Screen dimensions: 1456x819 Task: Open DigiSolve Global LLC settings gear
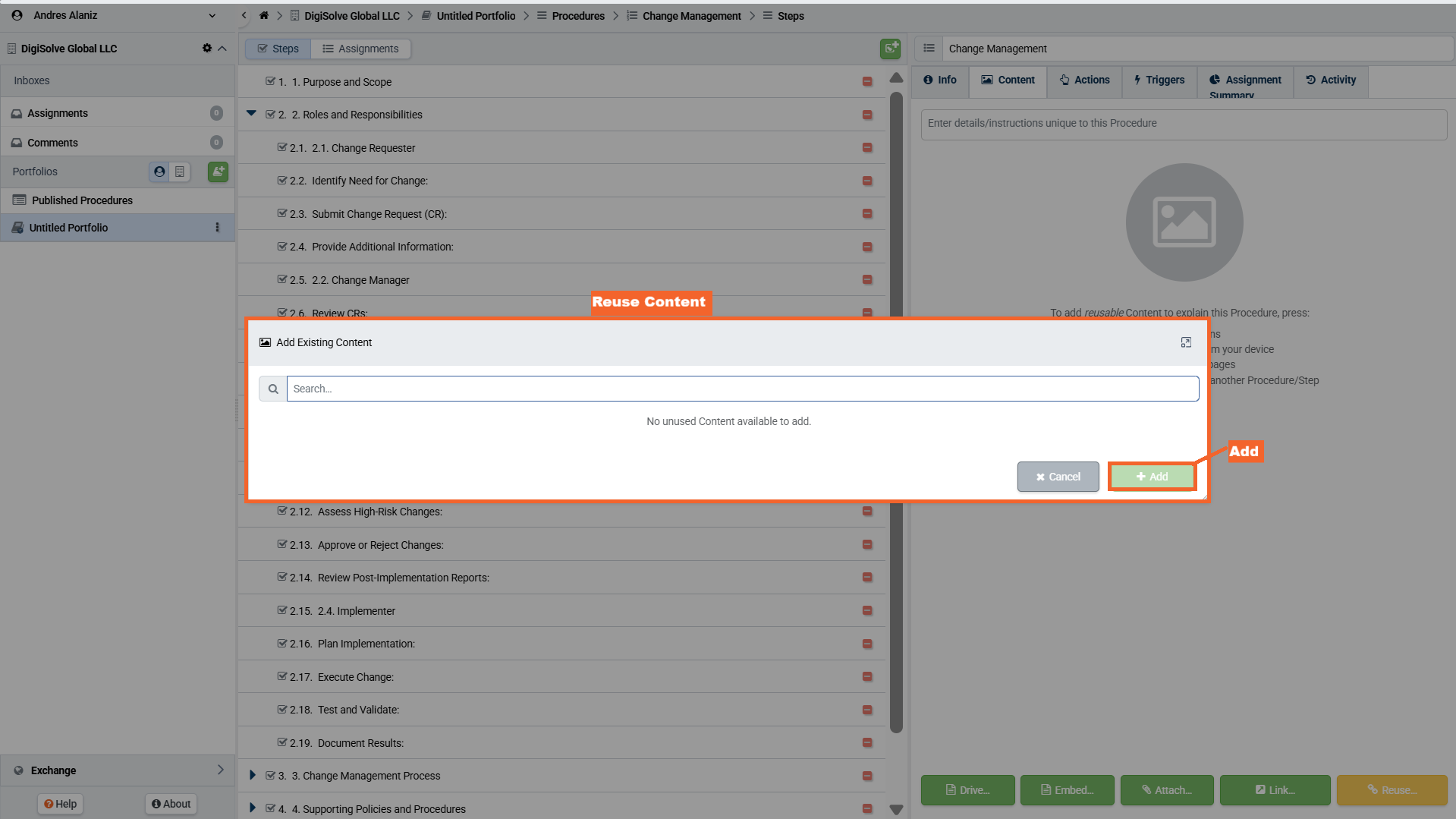pyautogui.click(x=207, y=48)
